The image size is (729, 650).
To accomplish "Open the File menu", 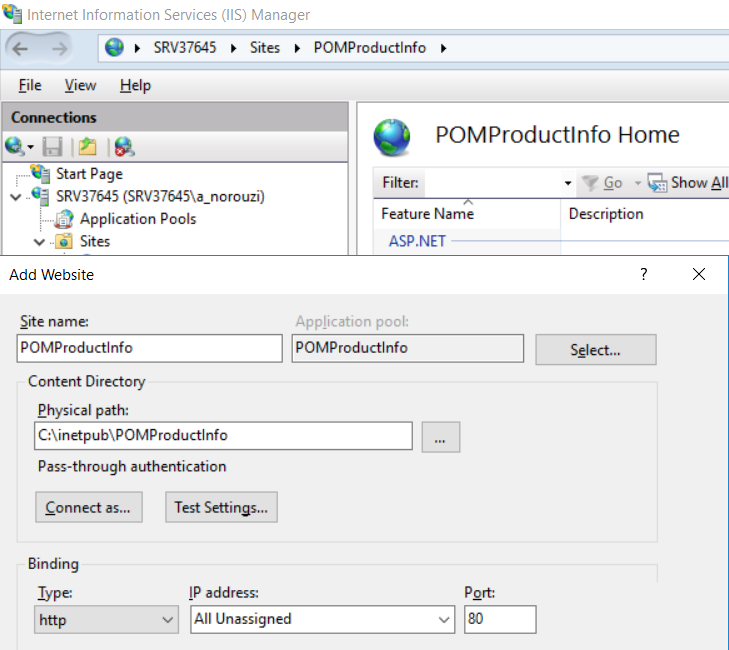I will pyautogui.click(x=30, y=86).
